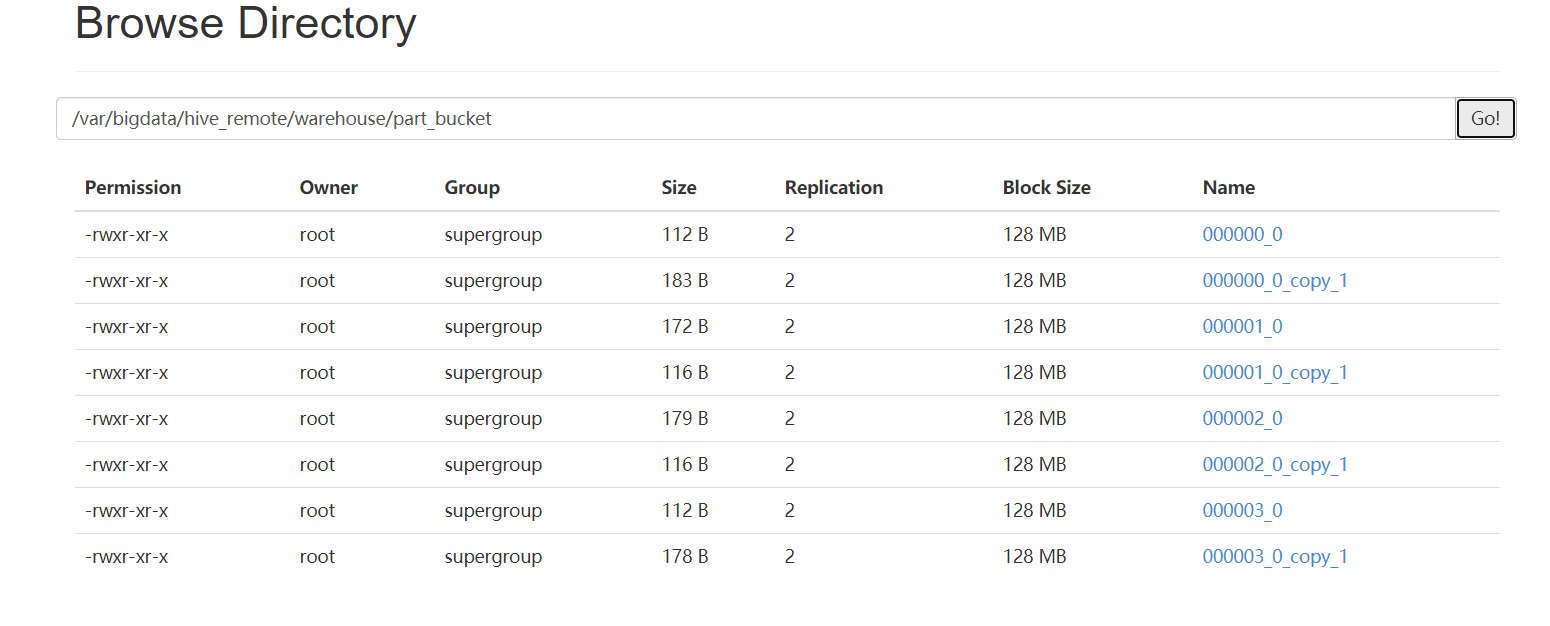Open the 000000_0_copy_1 file link
The height and width of the screenshot is (626, 1550).
(x=1275, y=281)
